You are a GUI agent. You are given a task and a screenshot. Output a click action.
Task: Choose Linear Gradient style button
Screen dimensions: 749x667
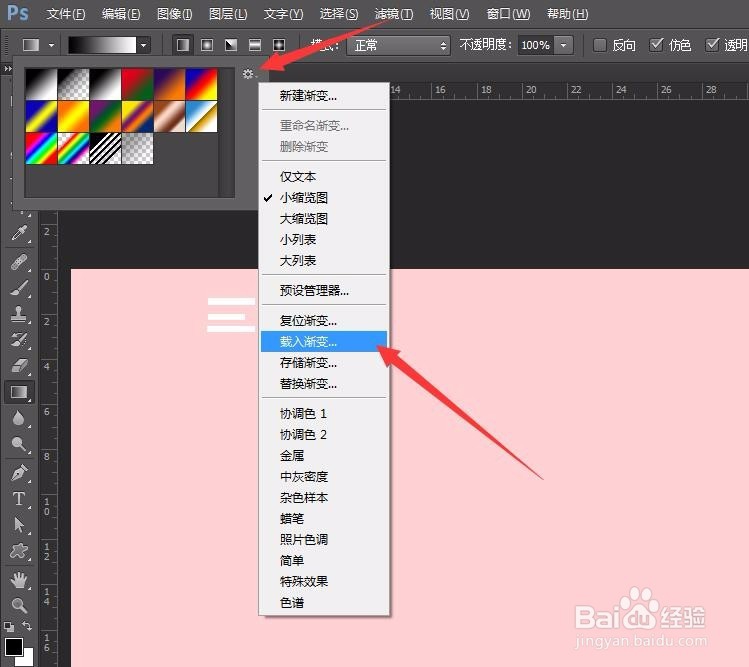pos(183,45)
